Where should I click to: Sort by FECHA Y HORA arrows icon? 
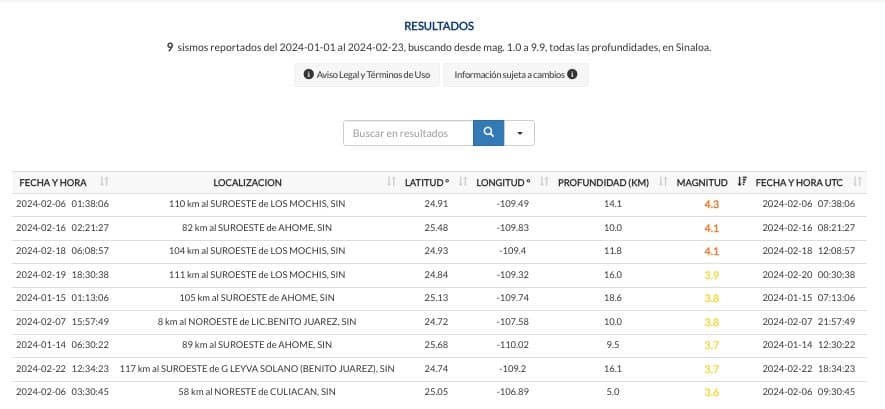coord(104,182)
